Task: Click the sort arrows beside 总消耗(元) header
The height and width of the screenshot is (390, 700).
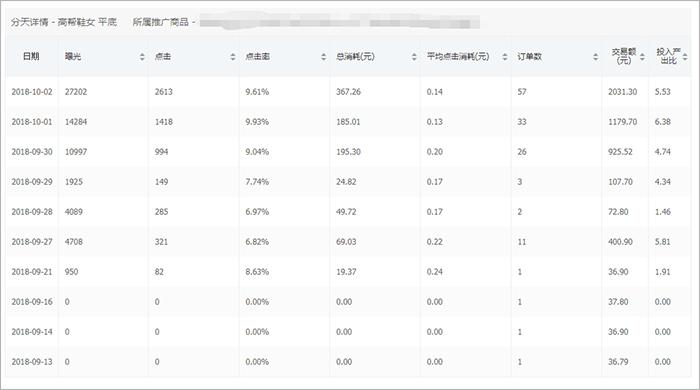Action: point(414,57)
